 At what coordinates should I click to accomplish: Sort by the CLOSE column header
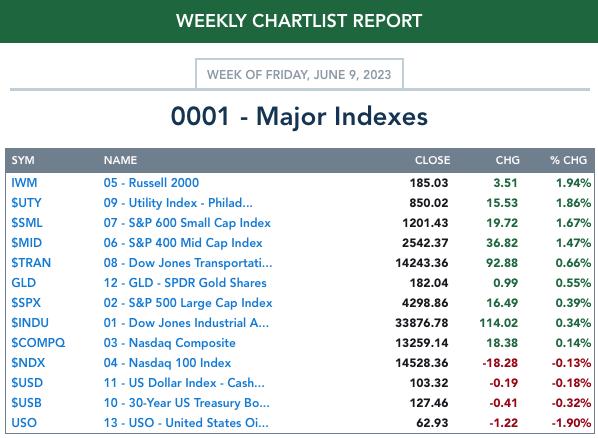[x=432, y=160]
